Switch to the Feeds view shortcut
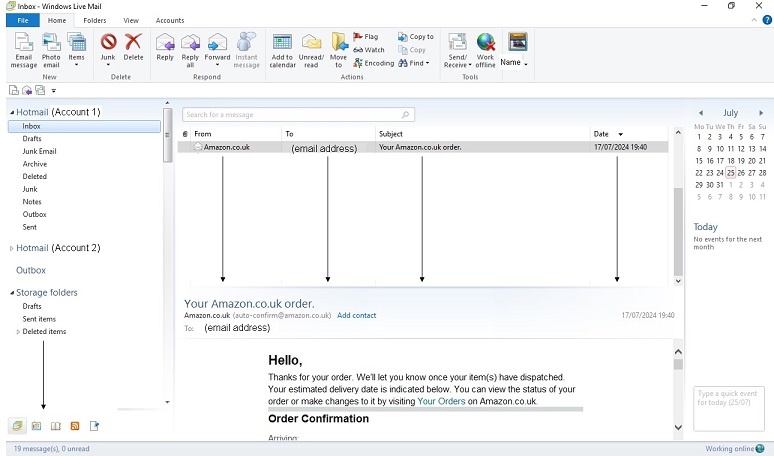 pyautogui.click(x=75, y=426)
